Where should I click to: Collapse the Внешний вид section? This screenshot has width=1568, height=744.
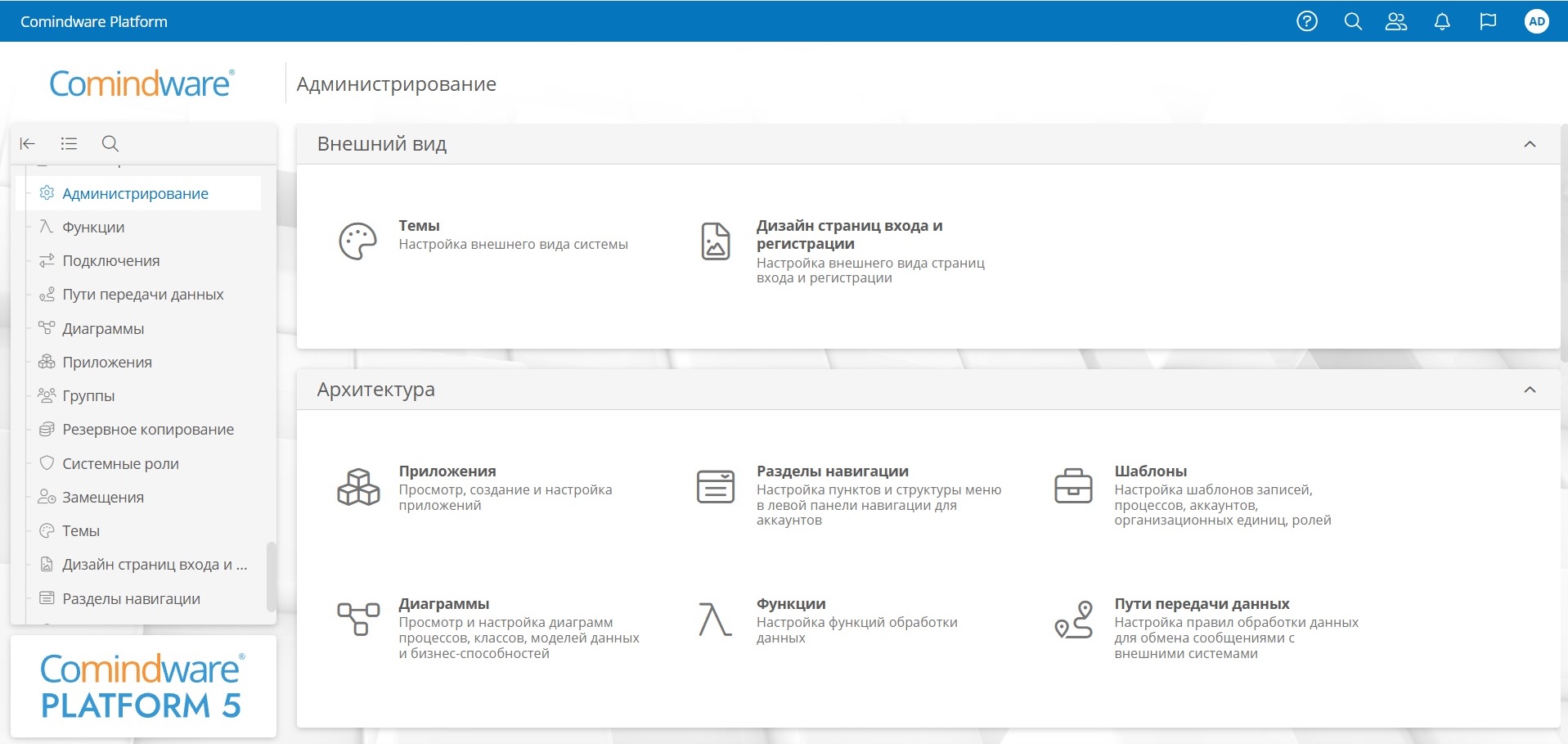click(x=1530, y=144)
